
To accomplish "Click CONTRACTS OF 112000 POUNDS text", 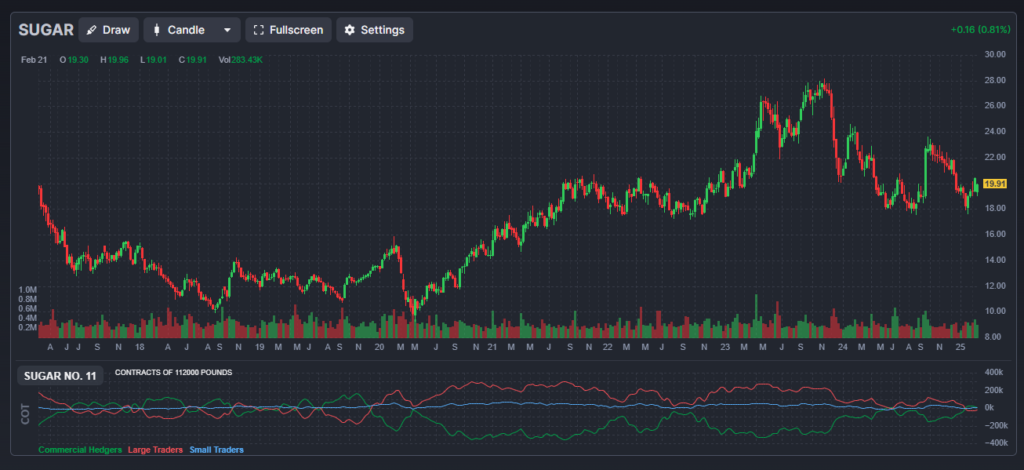I will pyautogui.click(x=174, y=373).
